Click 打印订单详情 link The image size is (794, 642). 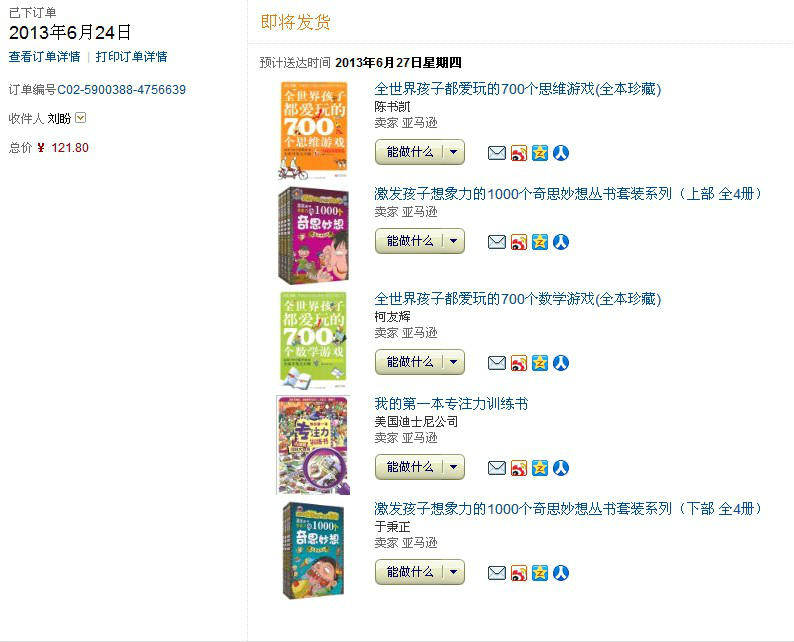pos(131,57)
